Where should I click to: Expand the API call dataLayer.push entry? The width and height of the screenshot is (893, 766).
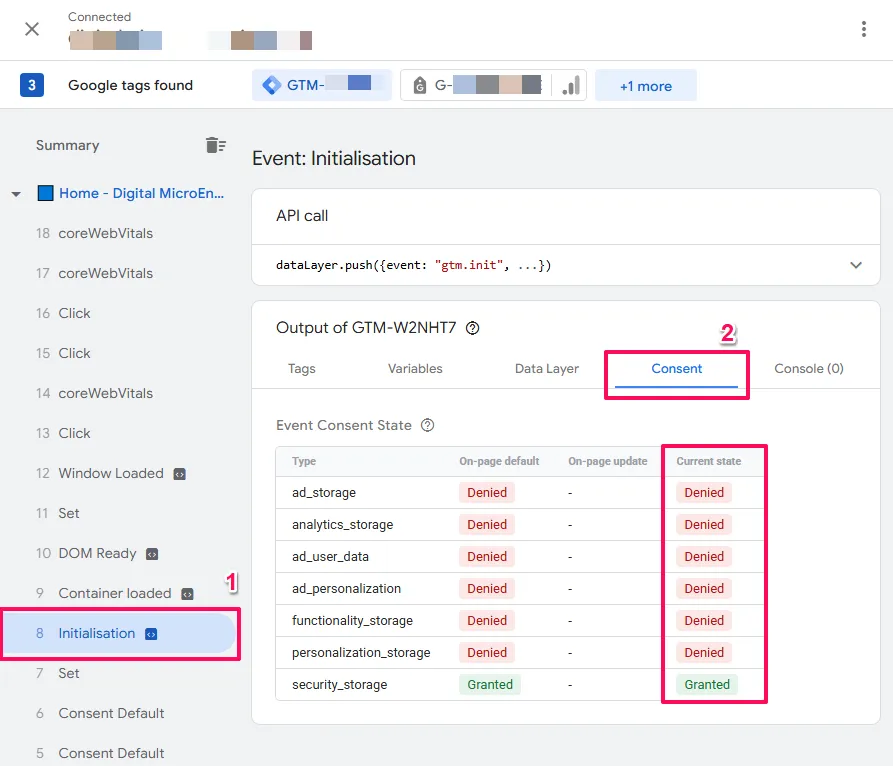click(855, 265)
